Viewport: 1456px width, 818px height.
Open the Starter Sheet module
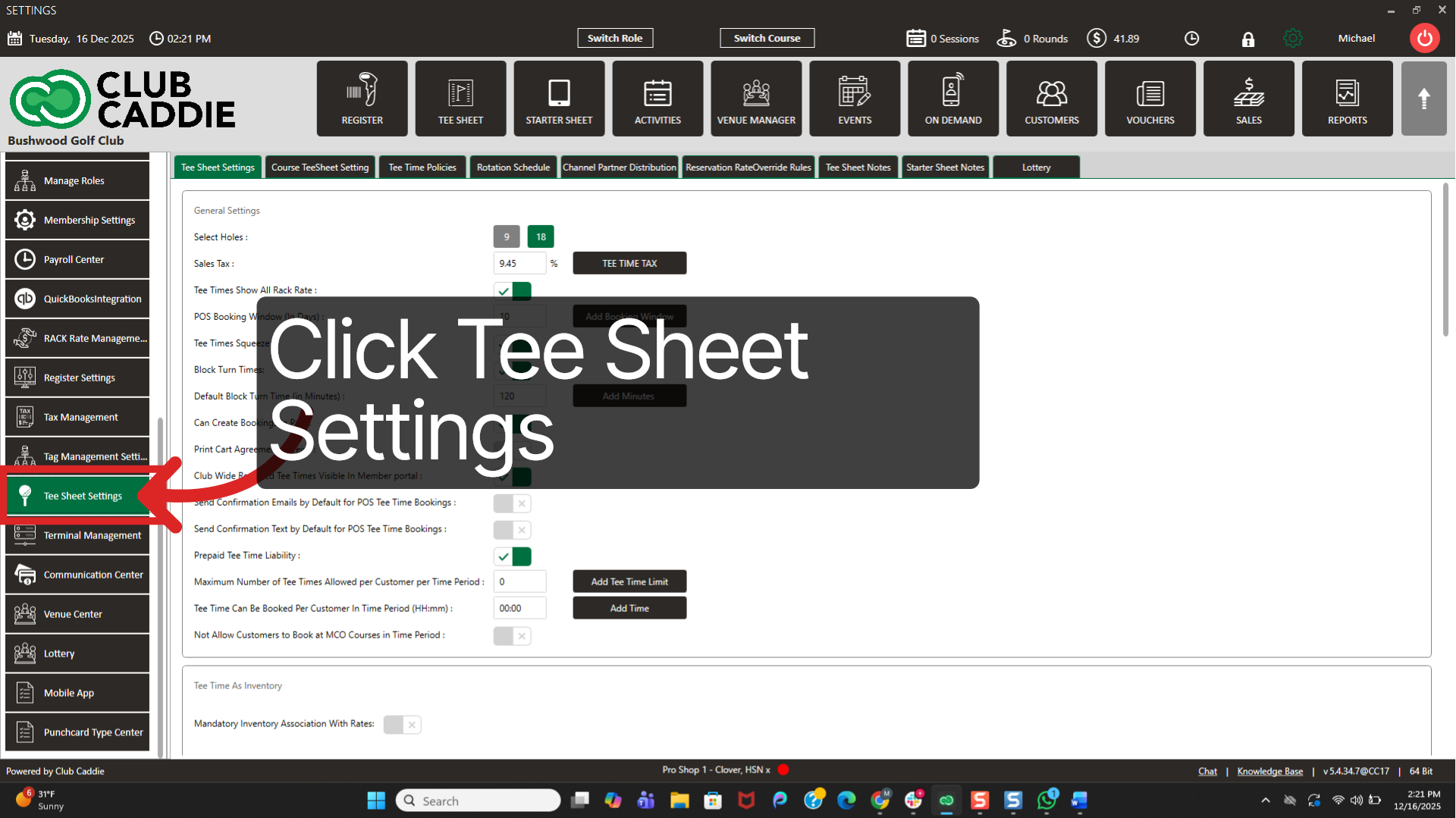pyautogui.click(x=559, y=98)
